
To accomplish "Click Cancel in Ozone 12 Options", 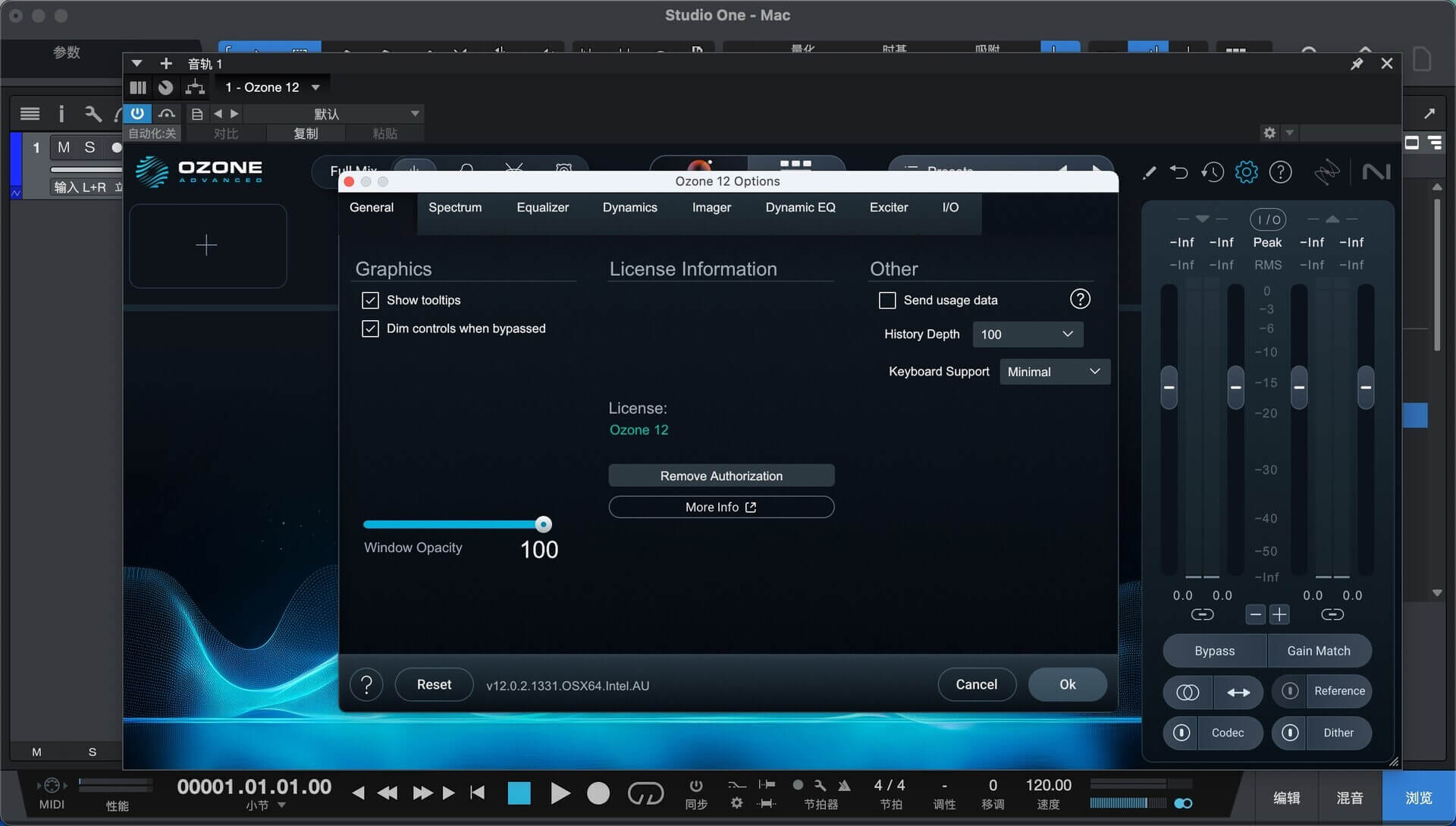I will pos(976,685).
